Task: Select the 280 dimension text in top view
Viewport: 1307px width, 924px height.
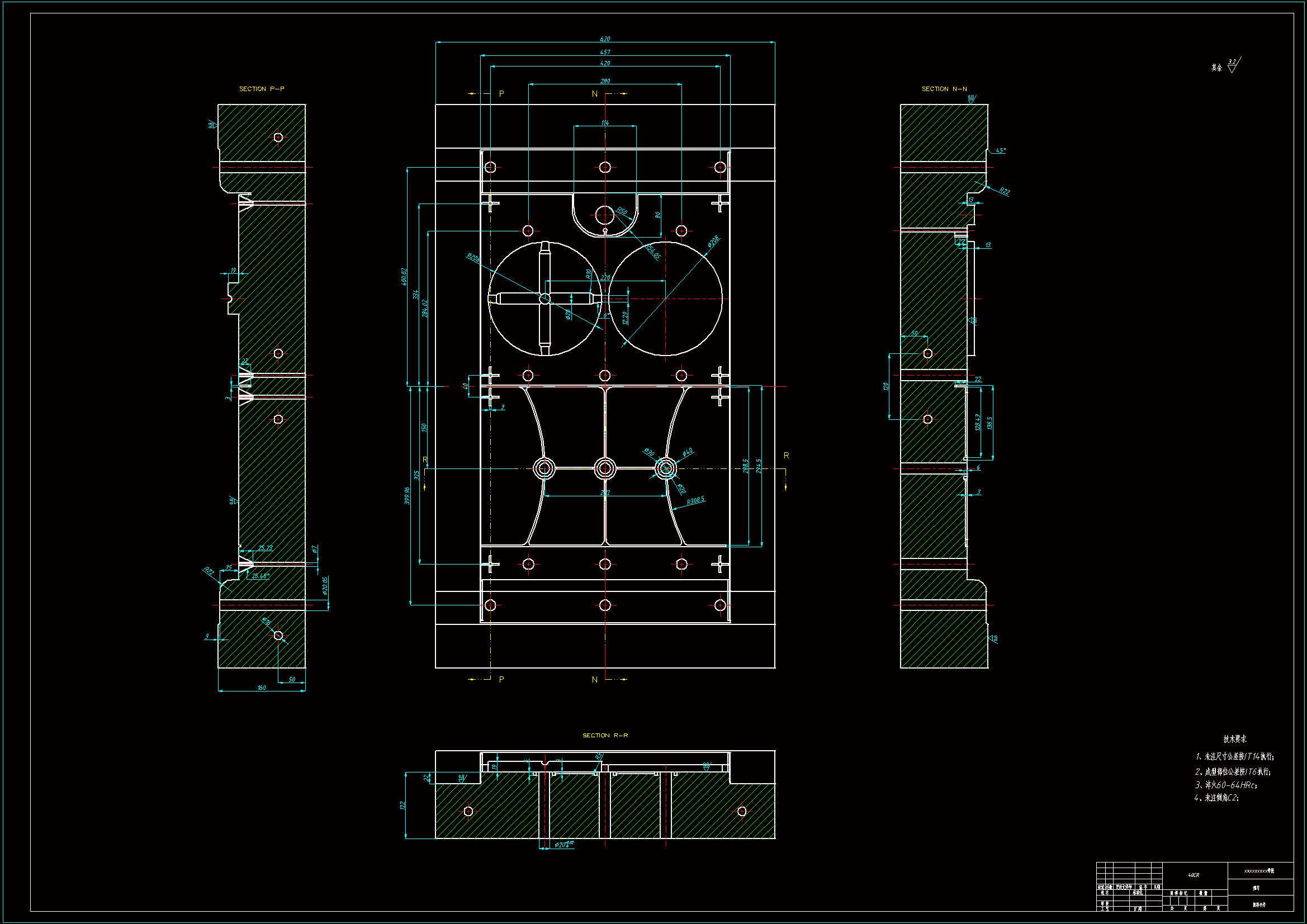Action: pyautogui.click(x=604, y=81)
